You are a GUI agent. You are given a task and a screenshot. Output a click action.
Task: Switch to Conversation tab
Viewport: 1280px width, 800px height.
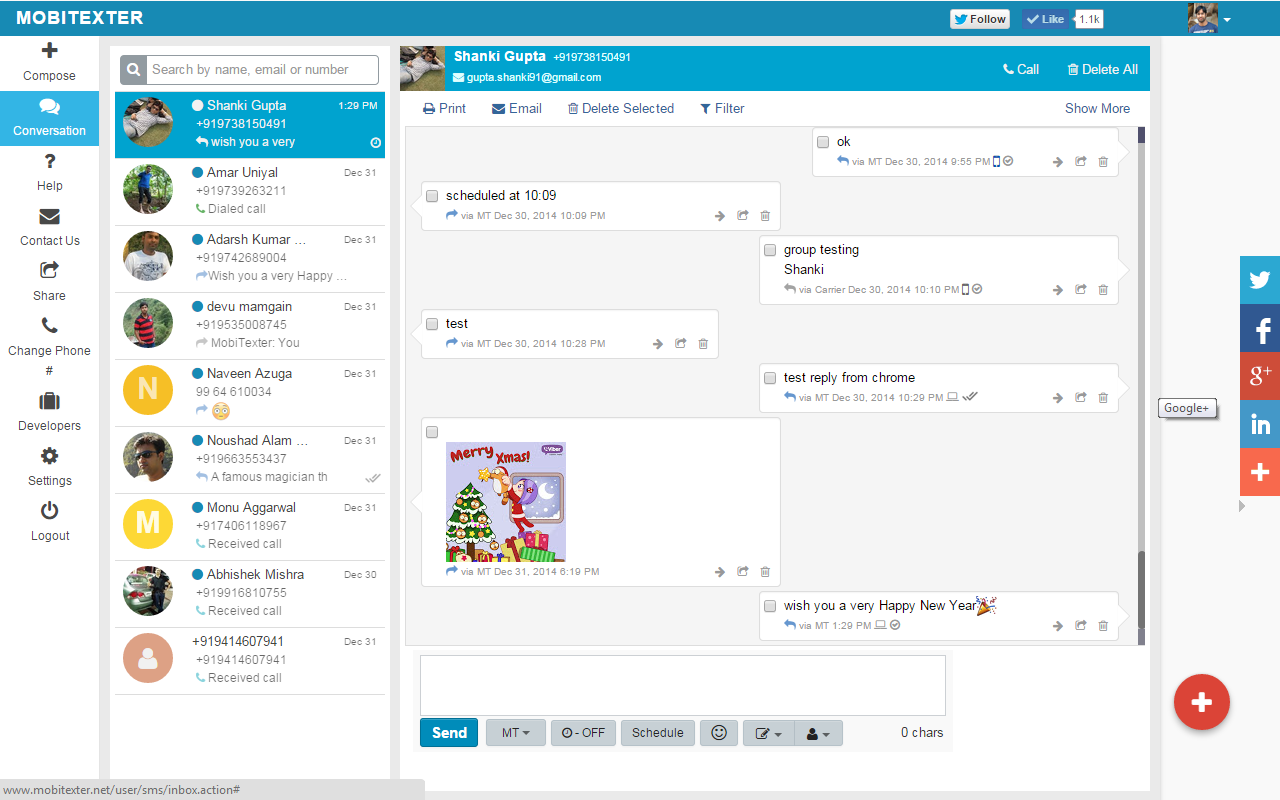pyautogui.click(x=49, y=118)
